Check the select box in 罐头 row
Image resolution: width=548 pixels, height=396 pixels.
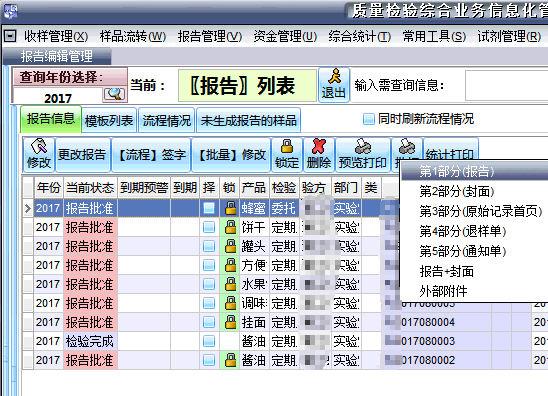pyautogui.click(x=209, y=246)
